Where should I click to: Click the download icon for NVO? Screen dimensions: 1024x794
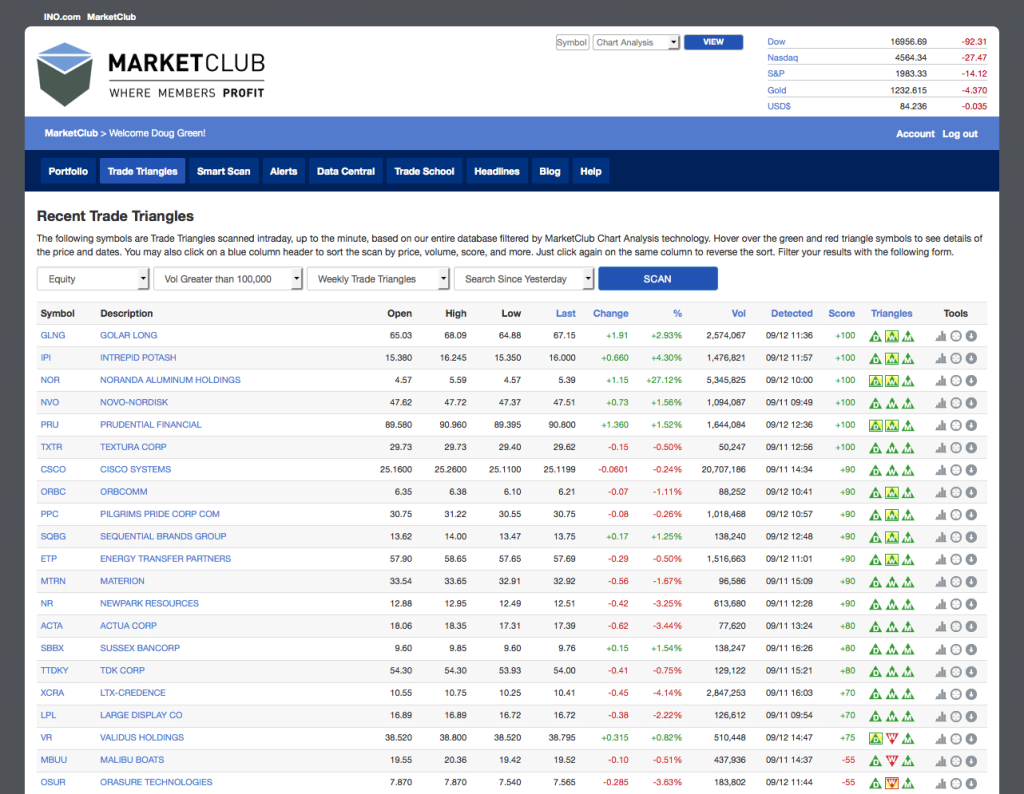coord(971,402)
